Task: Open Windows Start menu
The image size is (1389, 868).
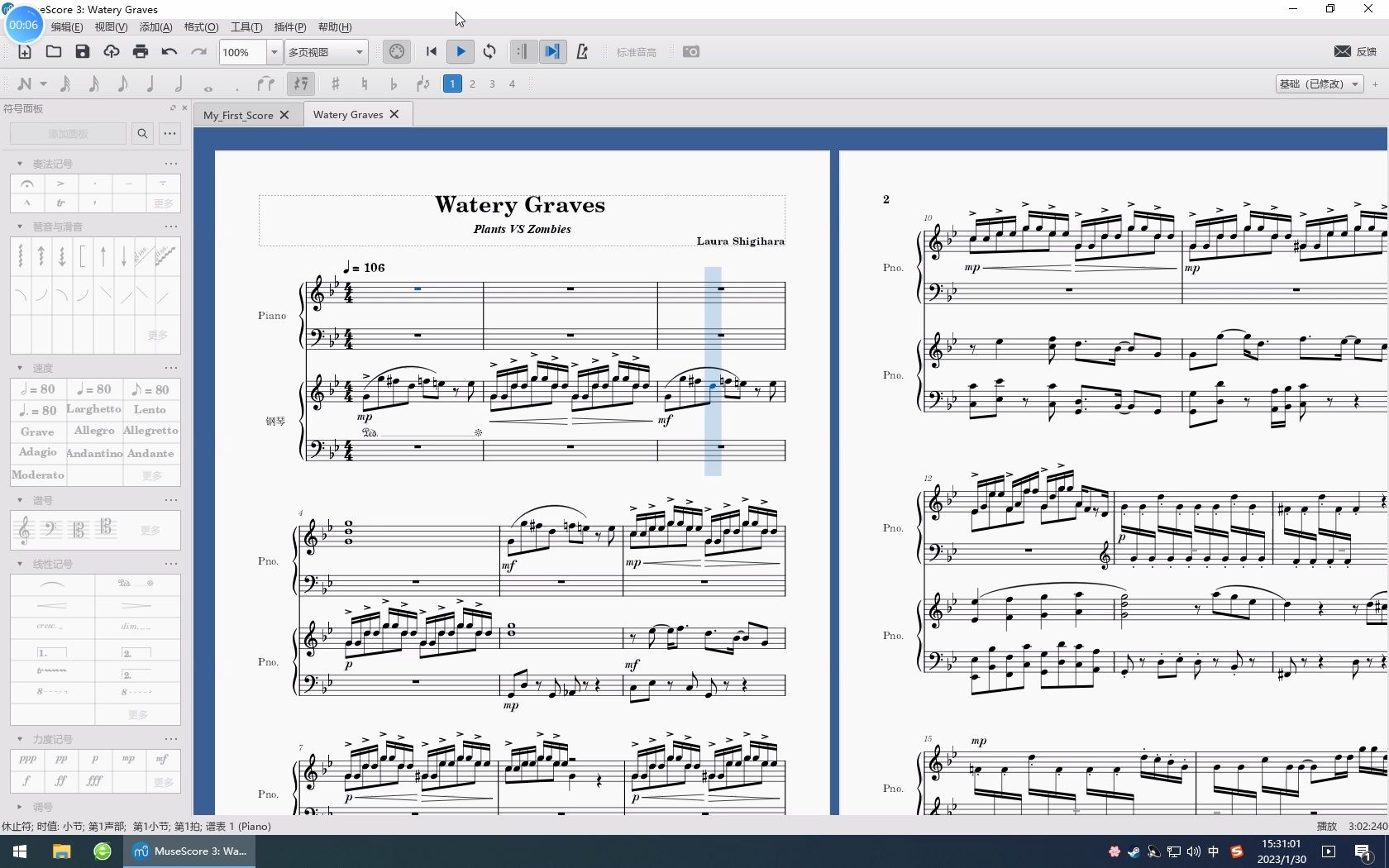Action: pyautogui.click(x=20, y=851)
